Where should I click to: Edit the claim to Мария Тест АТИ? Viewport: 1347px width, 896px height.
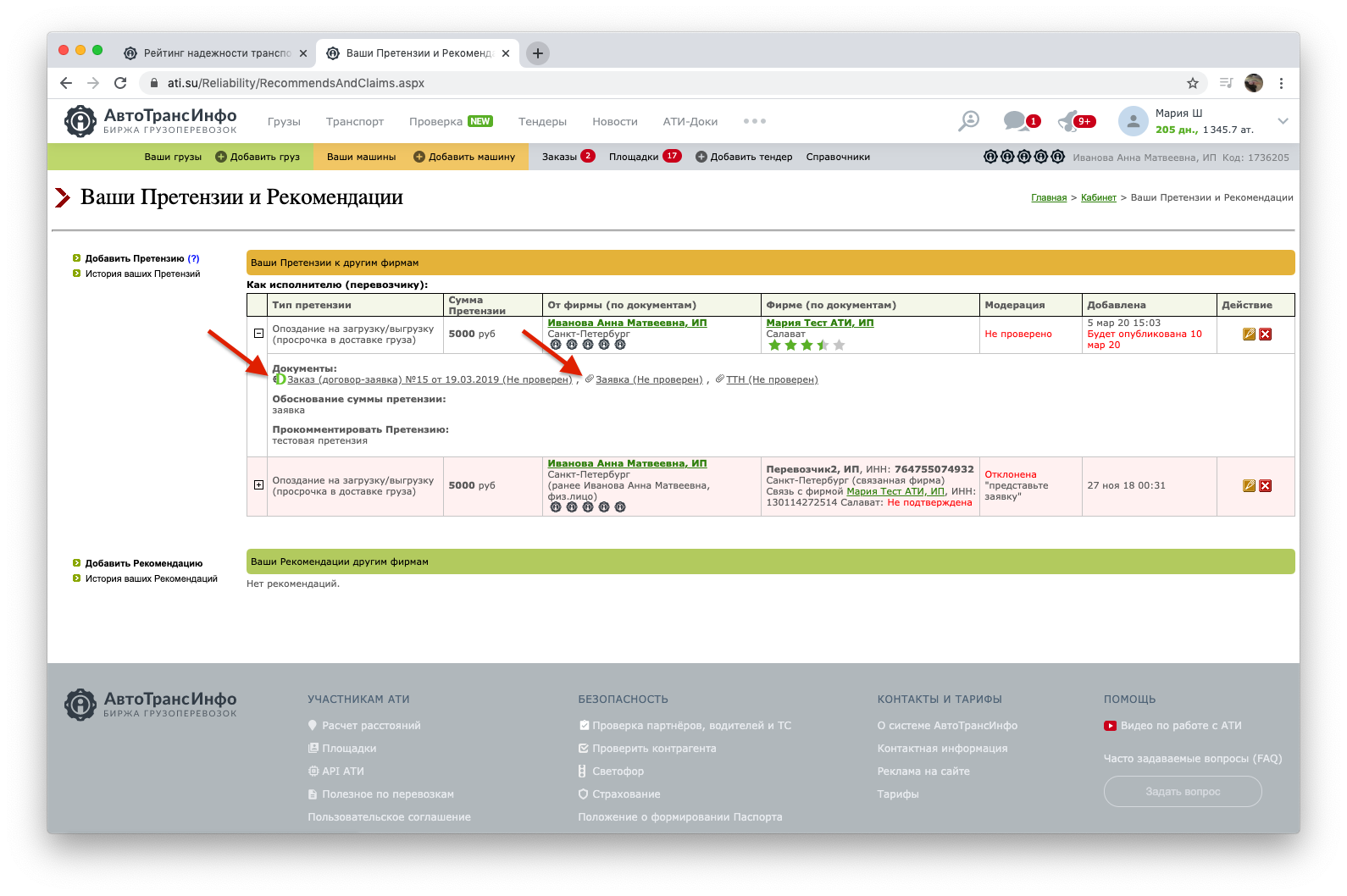[x=1249, y=335]
